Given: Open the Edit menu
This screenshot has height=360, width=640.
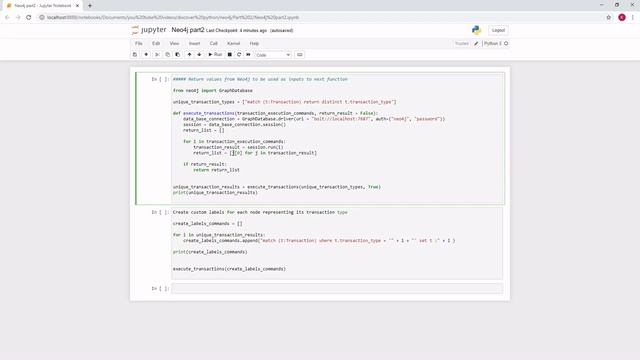Looking at the screenshot, I should tap(156, 44).
